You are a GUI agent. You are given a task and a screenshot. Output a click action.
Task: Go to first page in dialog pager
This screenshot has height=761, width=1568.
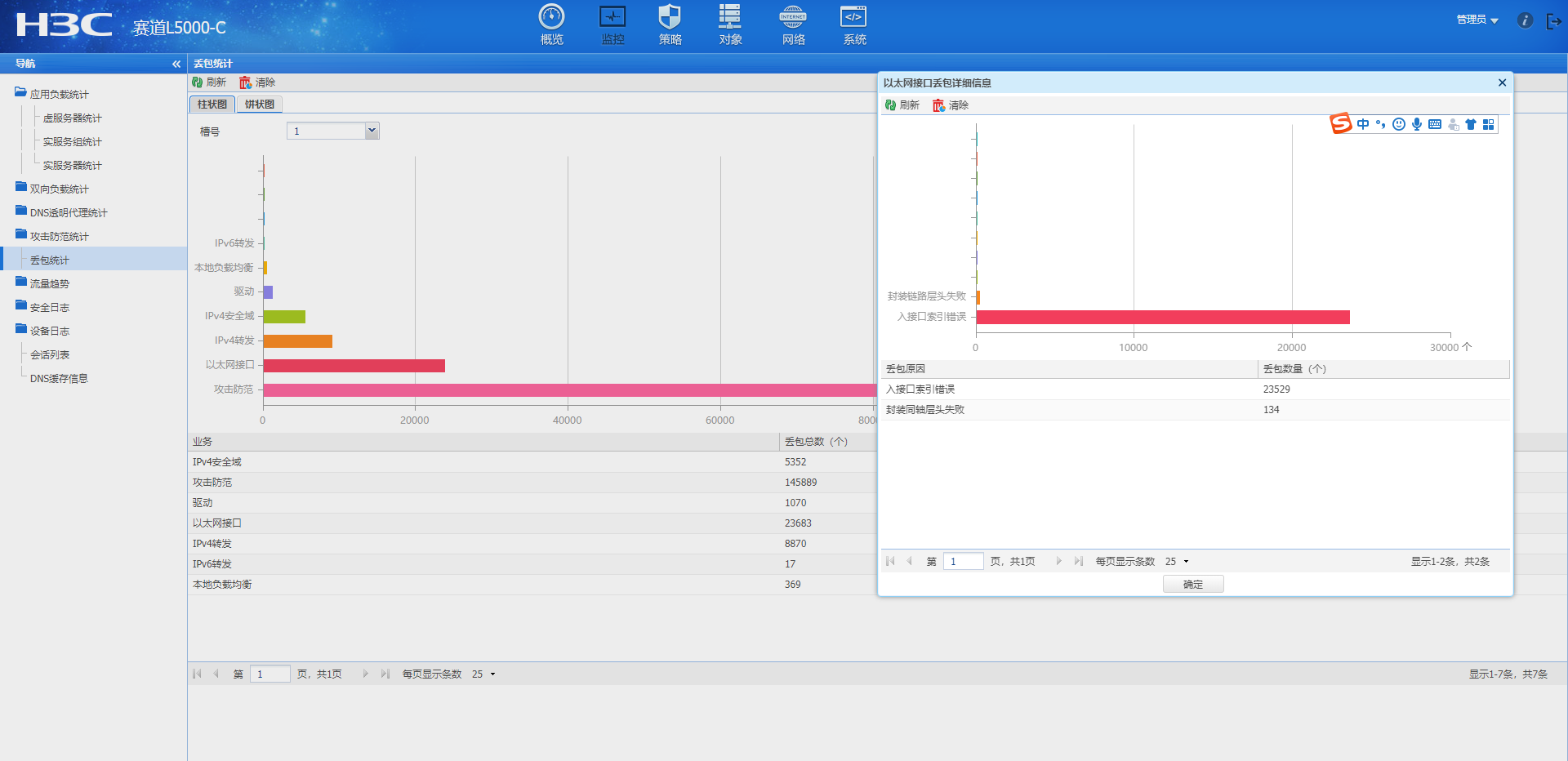890,561
